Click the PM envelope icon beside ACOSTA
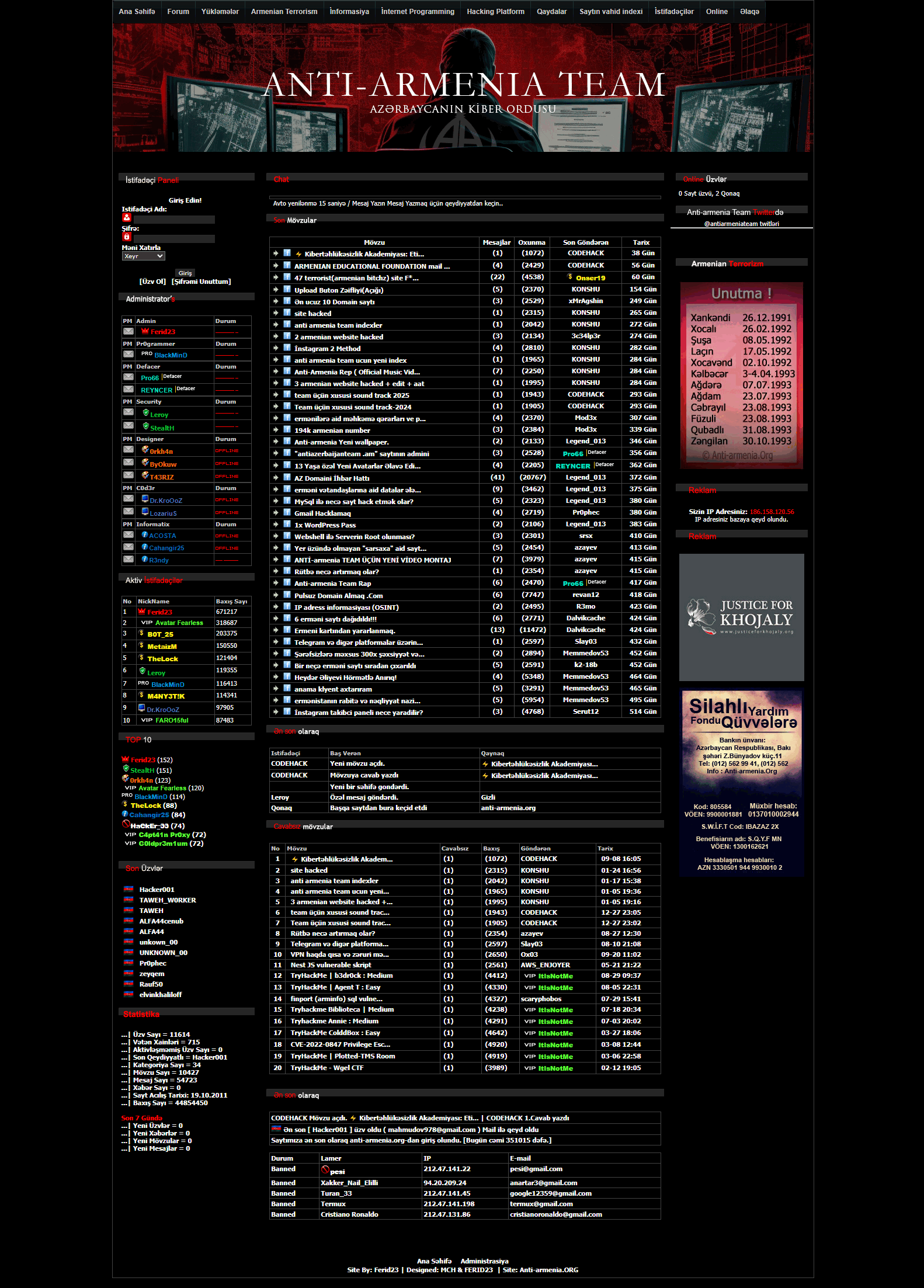 click(128, 534)
